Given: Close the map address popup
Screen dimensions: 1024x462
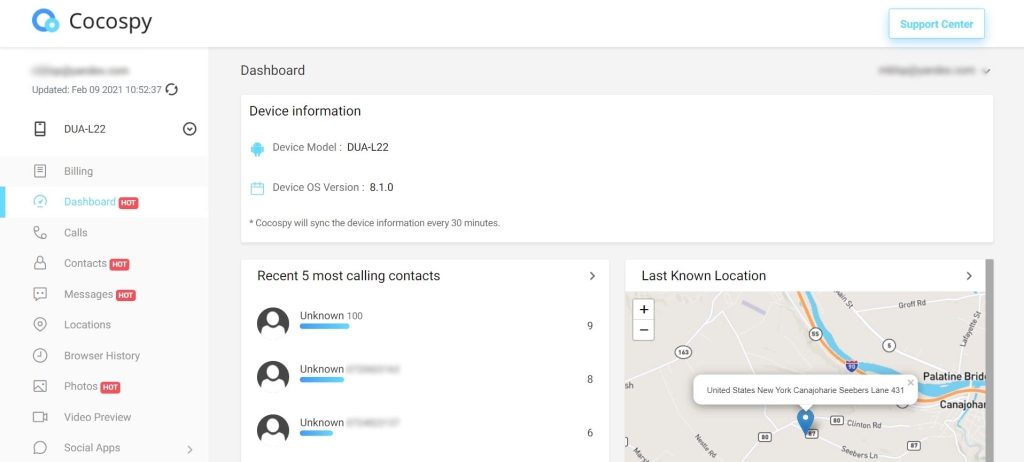Looking at the screenshot, I should click(x=910, y=383).
